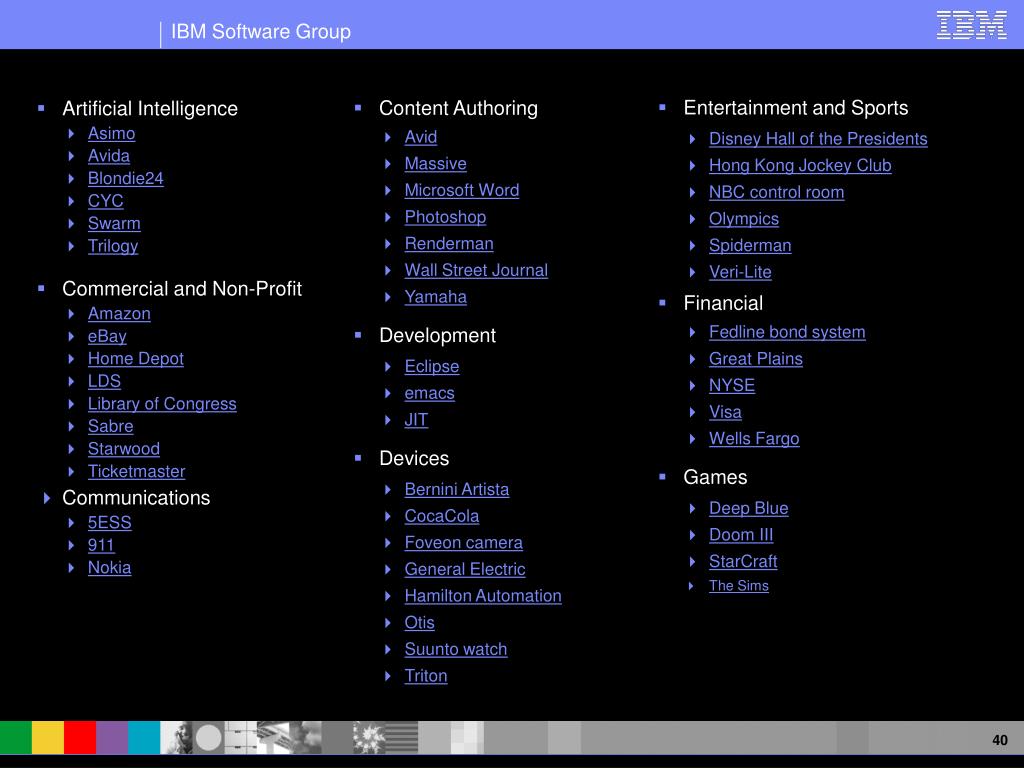Viewport: 1024px width, 768px height.
Task: Open the Asimo link
Action: pyautogui.click(x=112, y=133)
